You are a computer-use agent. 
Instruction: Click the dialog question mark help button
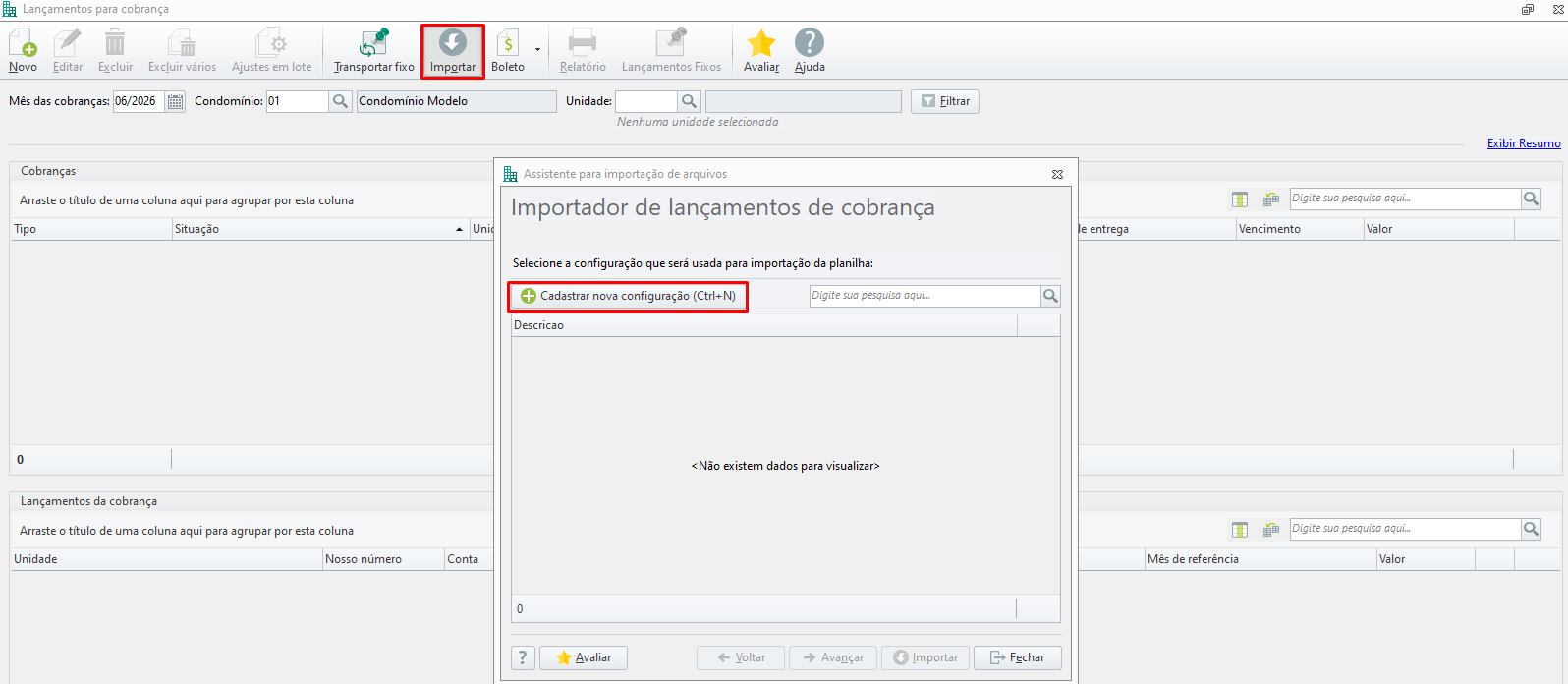click(x=523, y=657)
